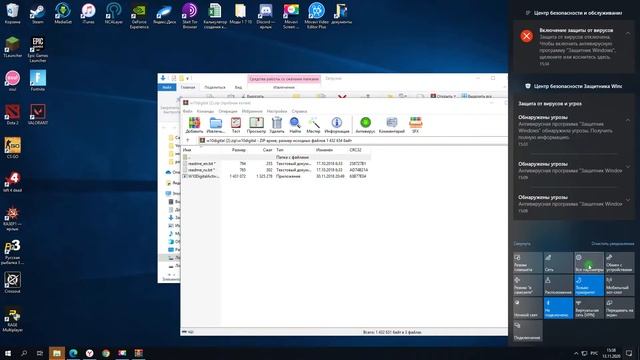Open the Настройки menu in WinRAR

coord(277,111)
